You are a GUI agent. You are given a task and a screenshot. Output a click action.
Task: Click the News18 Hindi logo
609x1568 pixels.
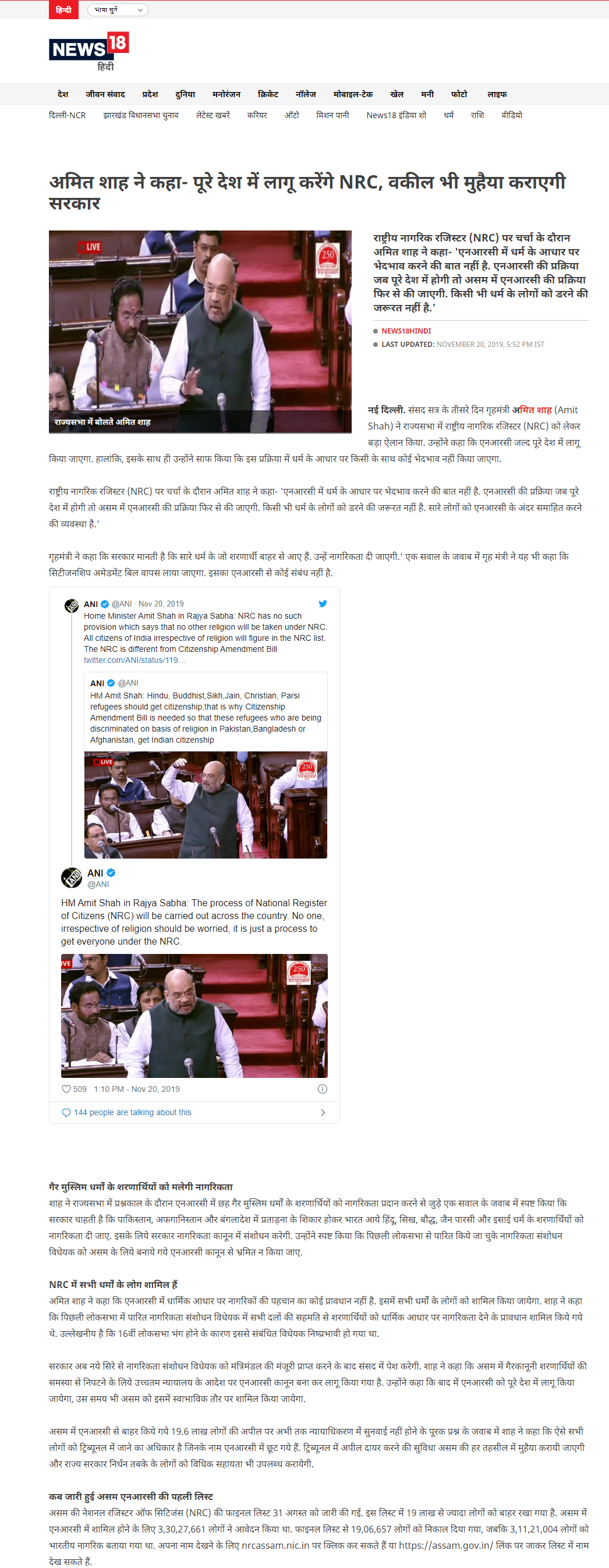pyautogui.click(x=89, y=52)
